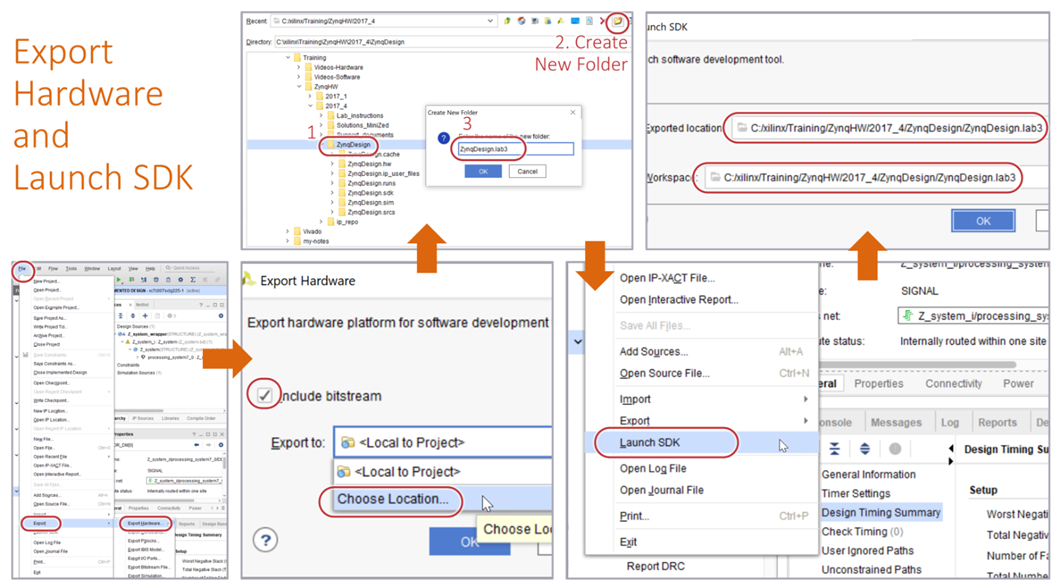The image size is (1060, 588).
Task: Choose Open IP-XACT File... in enlarged menu
Action: tap(702, 278)
